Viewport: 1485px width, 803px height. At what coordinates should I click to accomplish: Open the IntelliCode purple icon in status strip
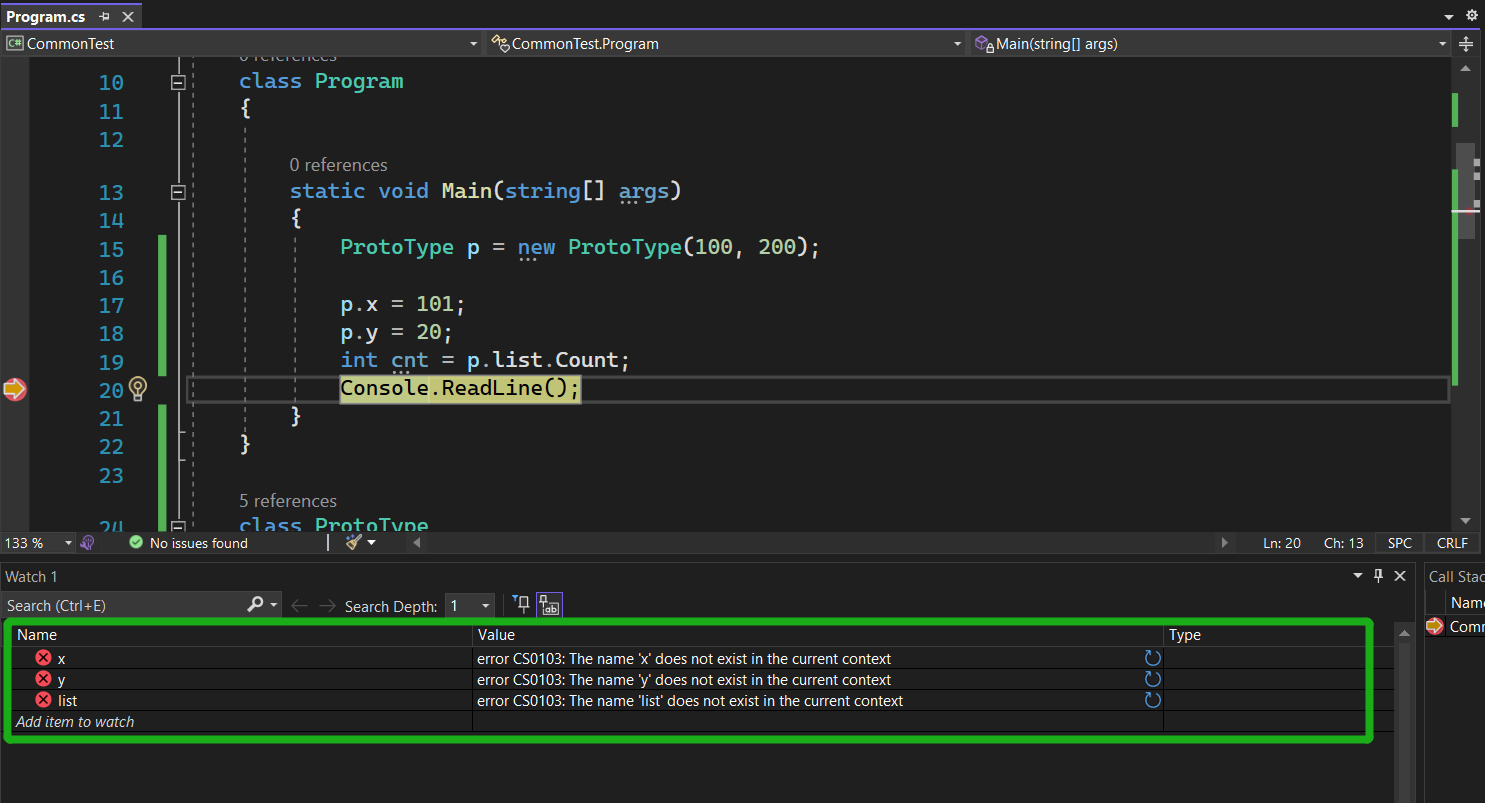pos(88,543)
